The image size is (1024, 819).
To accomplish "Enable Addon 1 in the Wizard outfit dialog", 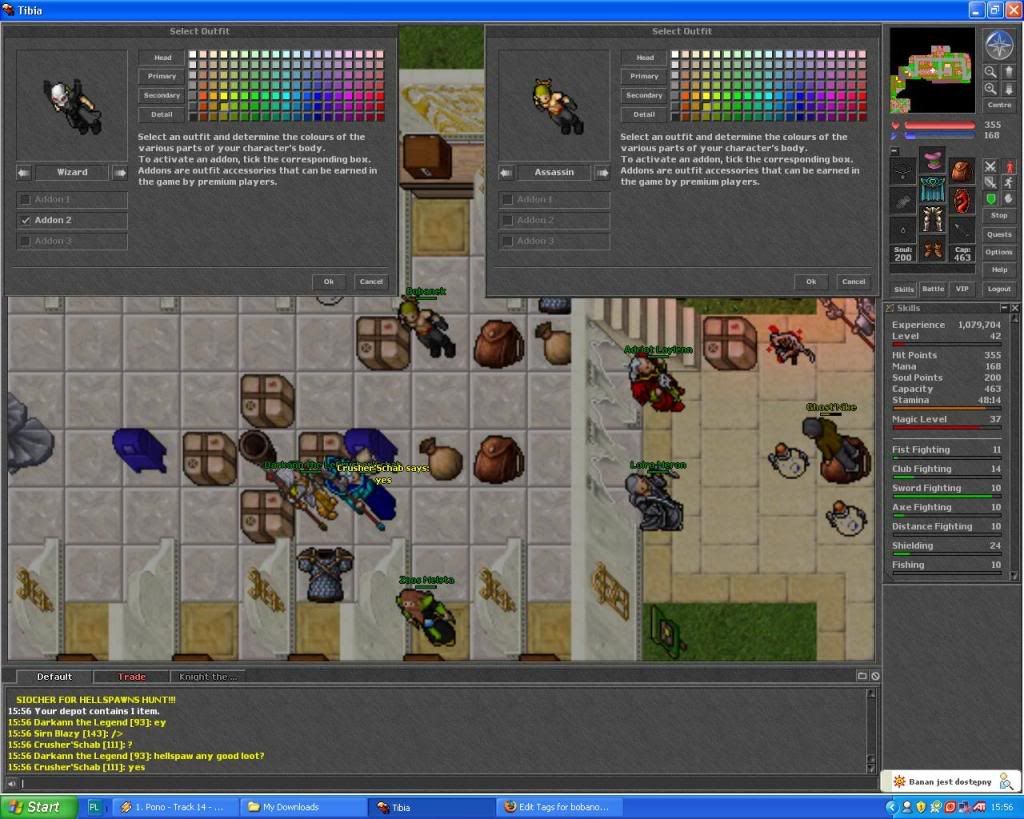I will [x=25, y=199].
